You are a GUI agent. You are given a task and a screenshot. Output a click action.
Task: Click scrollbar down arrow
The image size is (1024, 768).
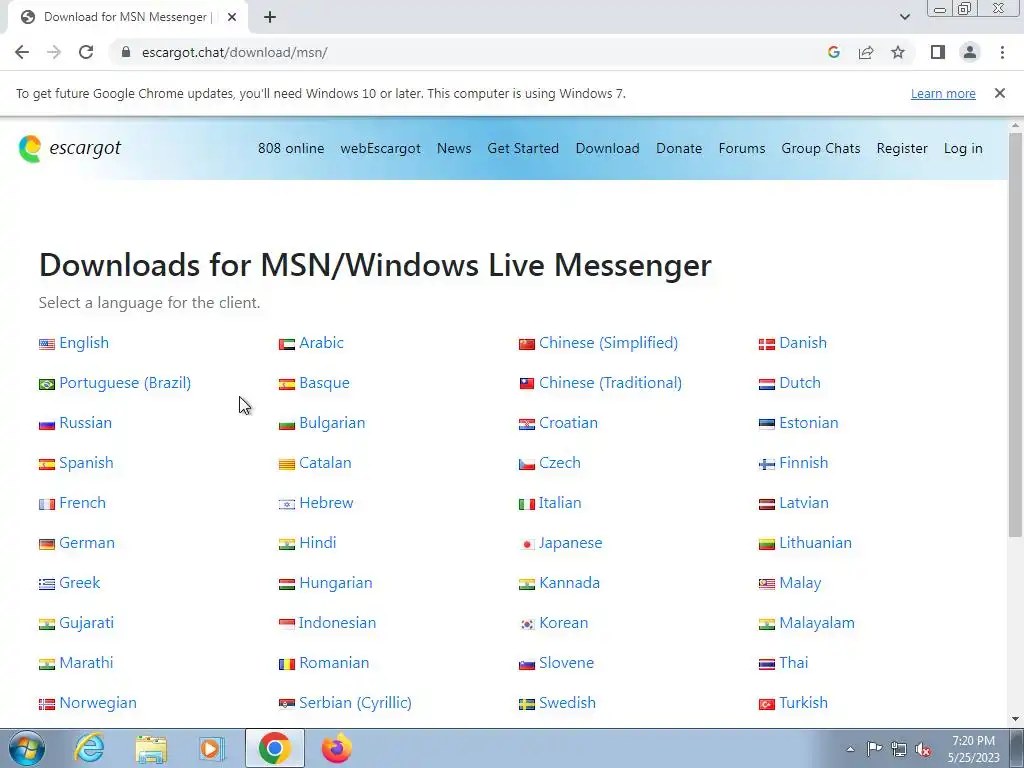[1016, 719]
